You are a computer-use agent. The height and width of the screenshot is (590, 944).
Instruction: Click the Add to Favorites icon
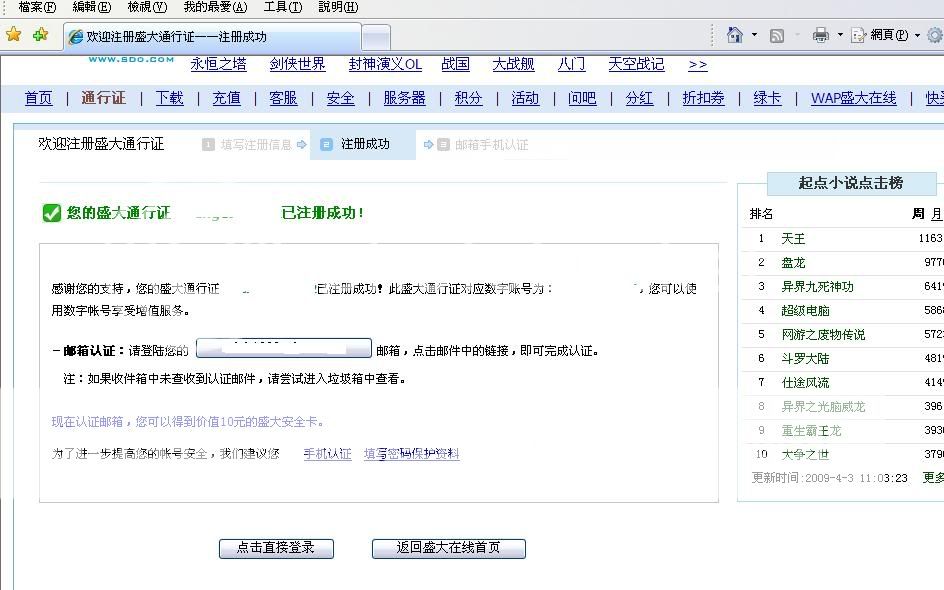click(40, 35)
